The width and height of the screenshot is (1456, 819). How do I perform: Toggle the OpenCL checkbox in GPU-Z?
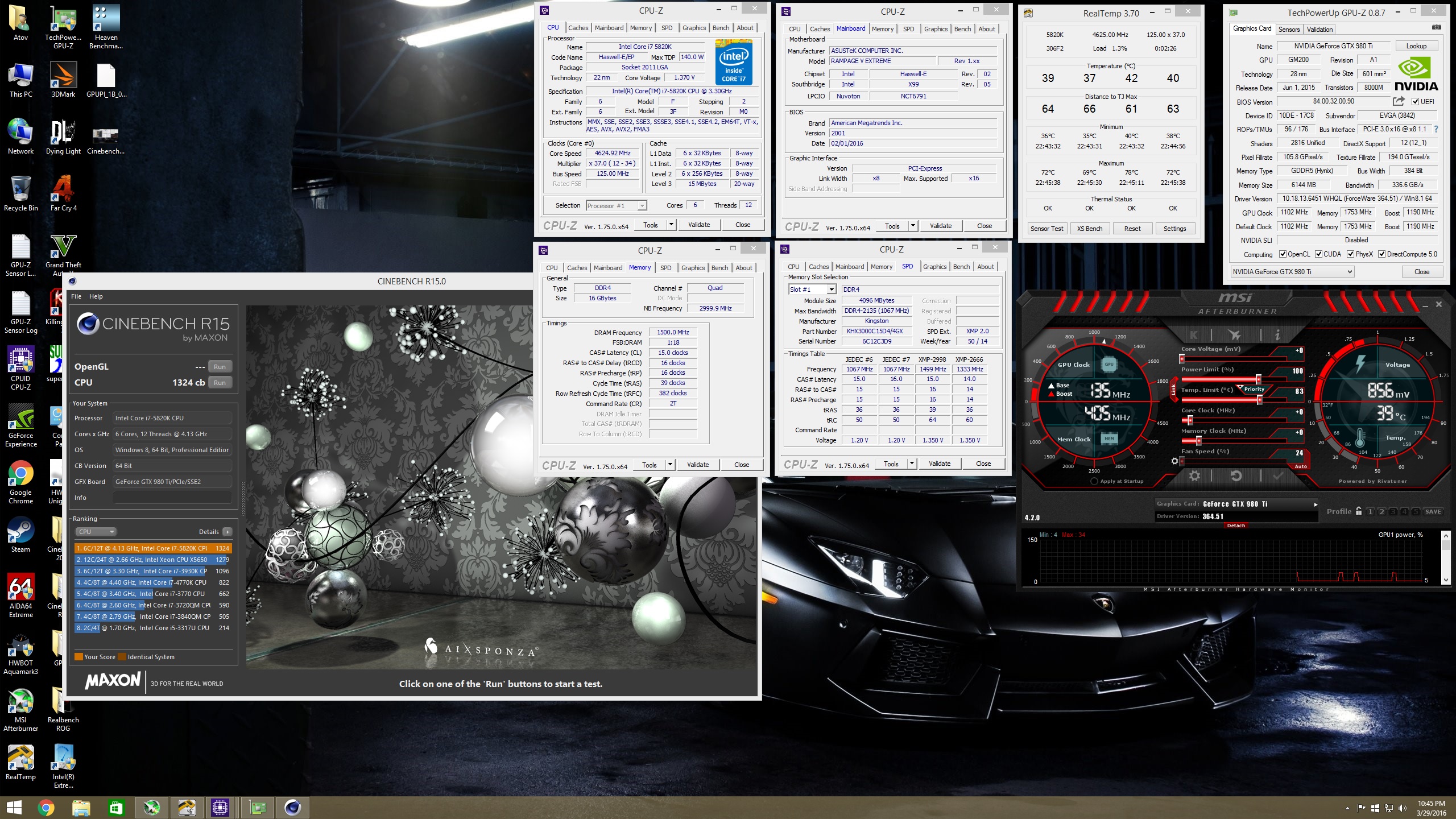1283,254
